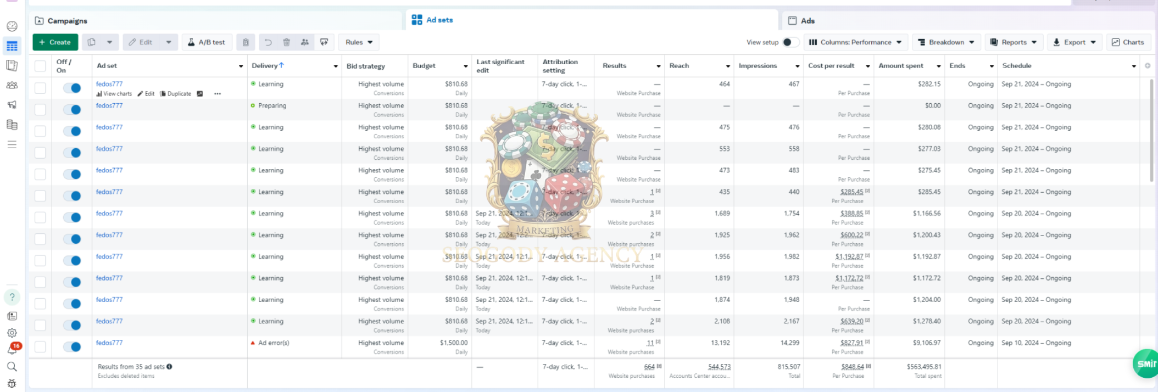Image resolution: width=1158 pixels, height=392 pixels.
Task: Click the three-dots more icon in first fedos777 row
Action: (x=217, y=94)
